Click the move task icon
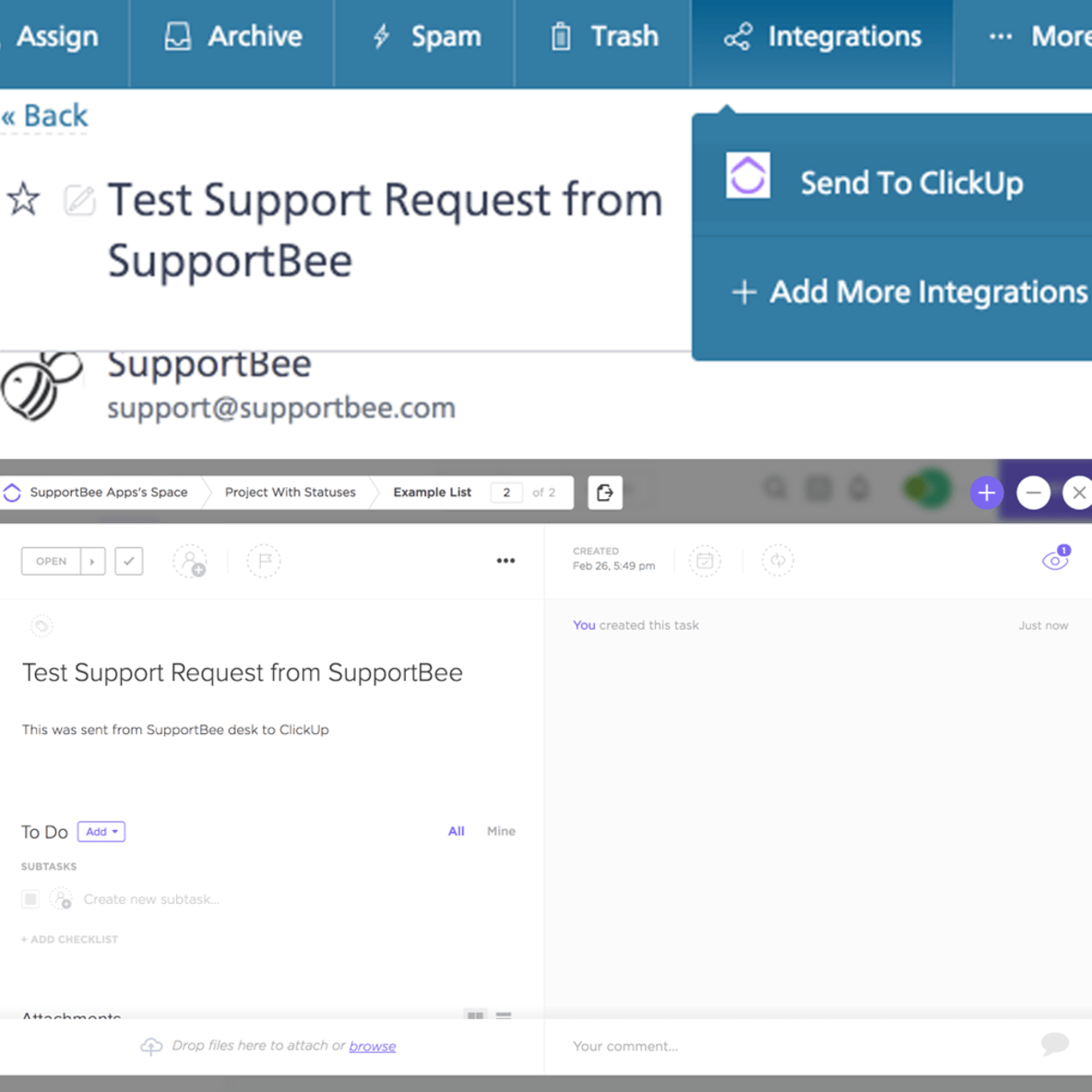The image size is (1092, 1092). (604, 493)
